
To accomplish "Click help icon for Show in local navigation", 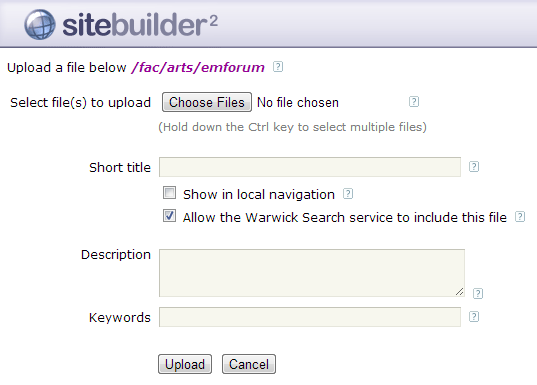I will tap(348, 194).
